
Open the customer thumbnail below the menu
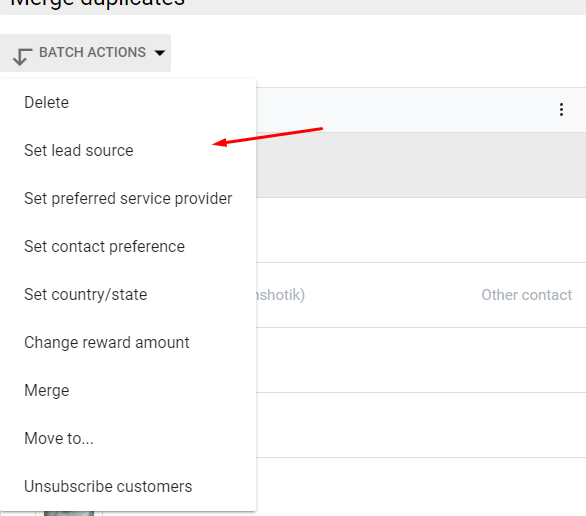click(x=69, y=513)
